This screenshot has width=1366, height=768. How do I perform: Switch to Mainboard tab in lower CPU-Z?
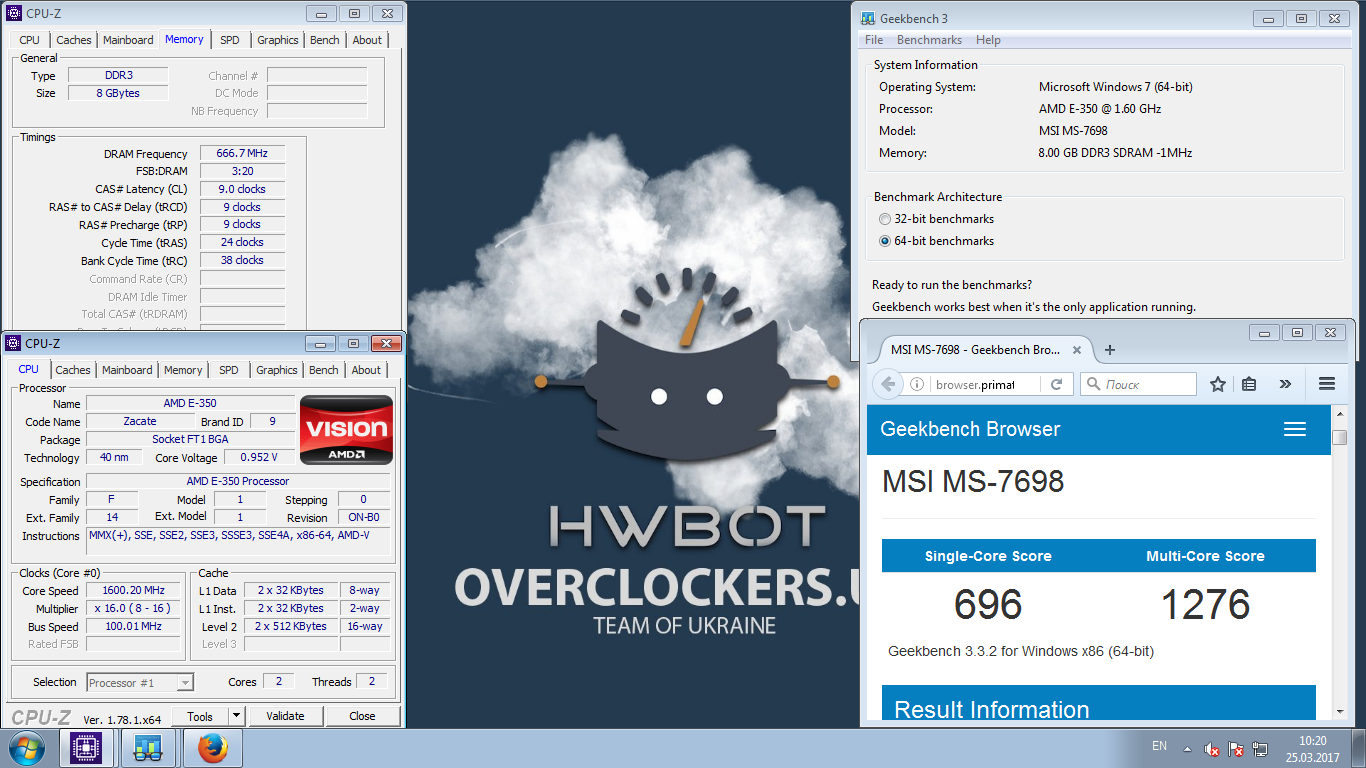(x=127, y=370)
